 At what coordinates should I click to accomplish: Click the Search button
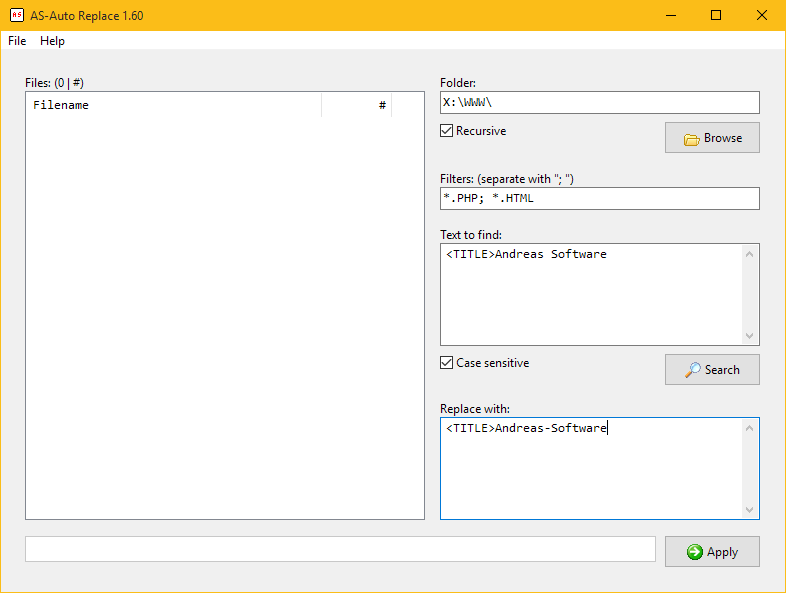(712, 369)
